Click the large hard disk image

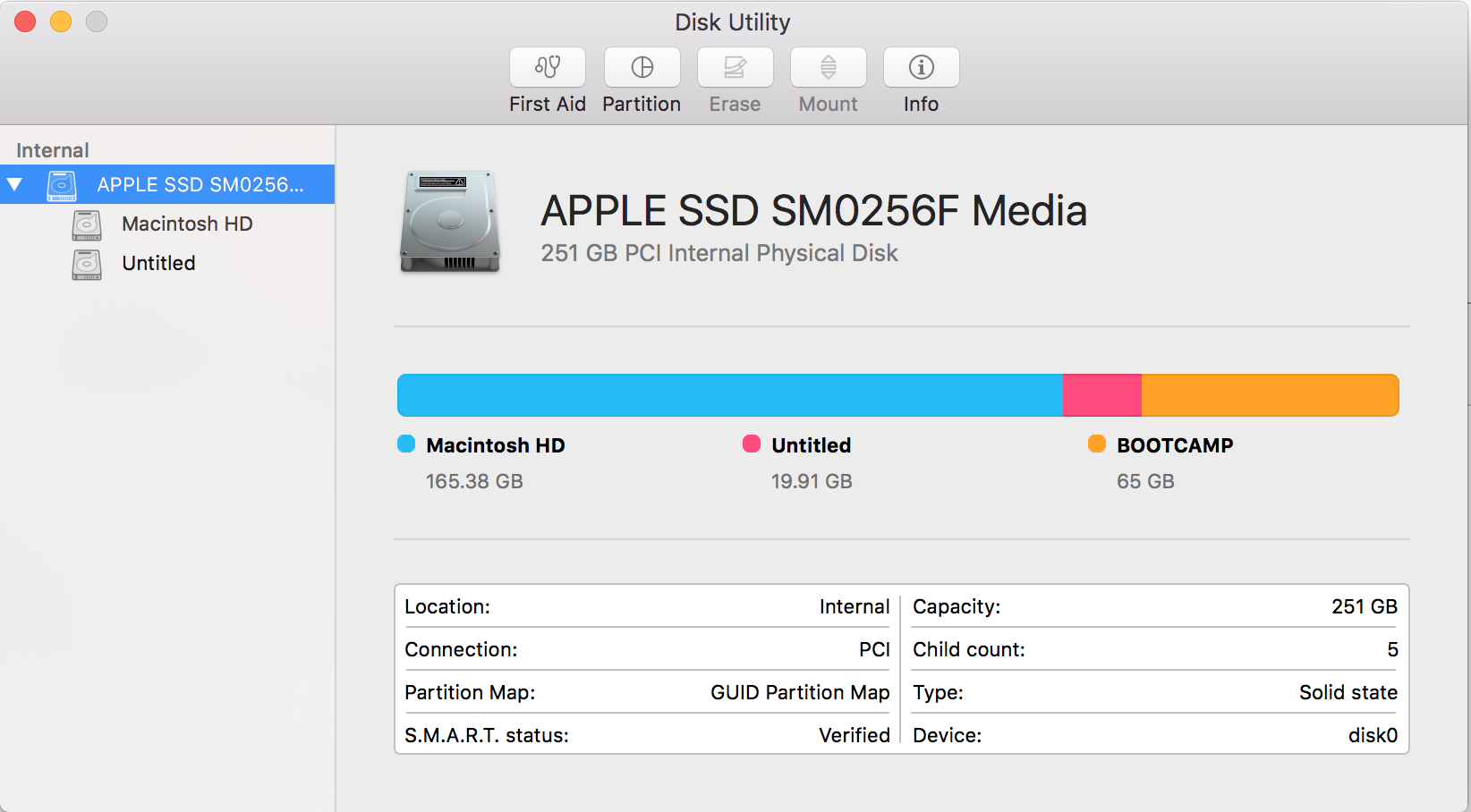tap(449, 221)
